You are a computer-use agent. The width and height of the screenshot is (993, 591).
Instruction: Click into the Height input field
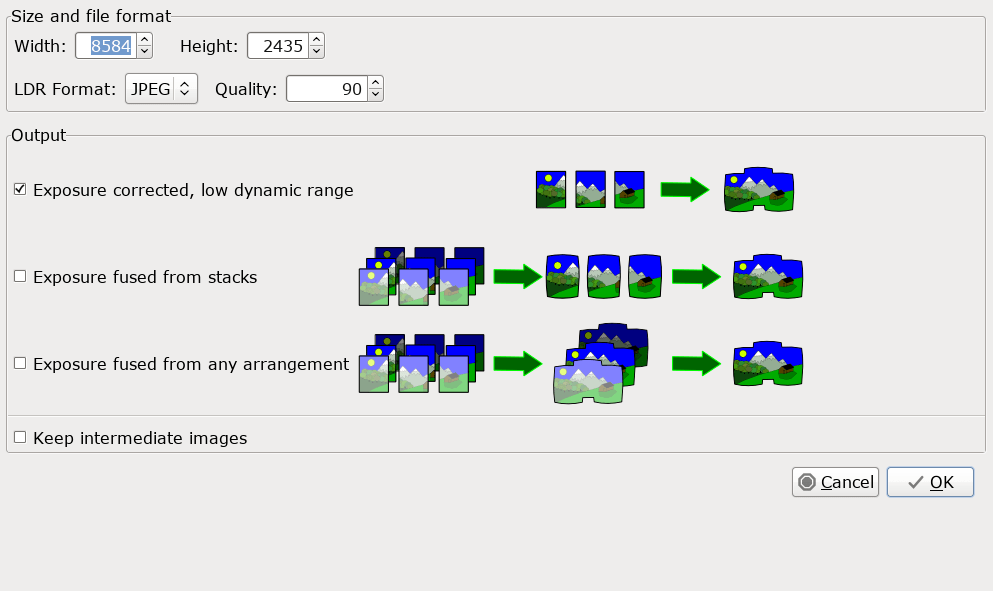click(278, 46)
